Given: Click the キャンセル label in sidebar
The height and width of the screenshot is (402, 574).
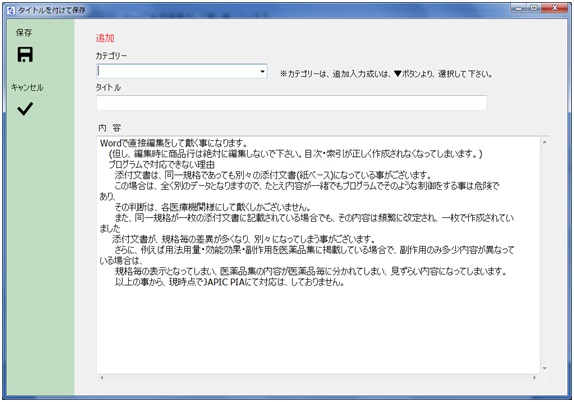Looking at the screenshot, I should tap(27, 87).
